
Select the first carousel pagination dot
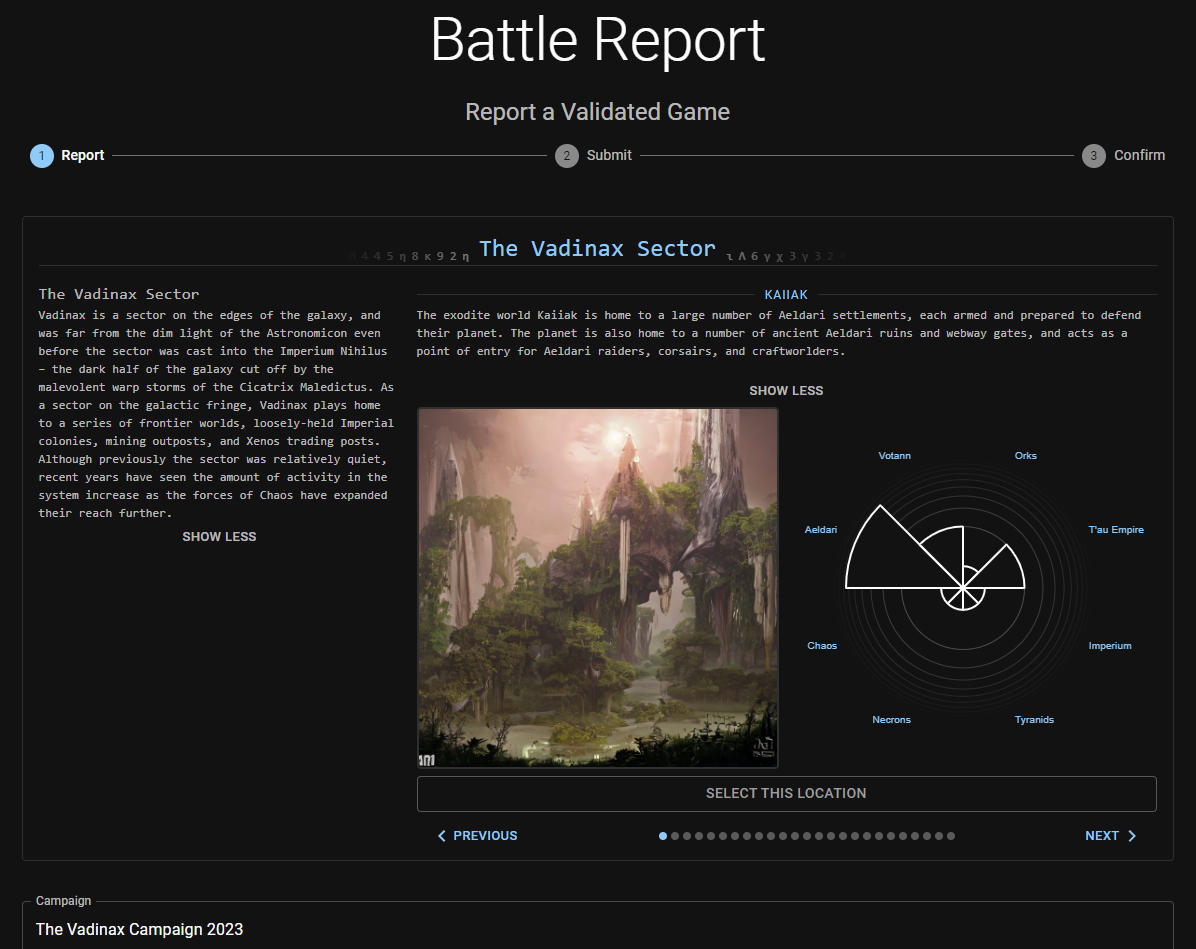pyautogui.click(x=663, y=836)
